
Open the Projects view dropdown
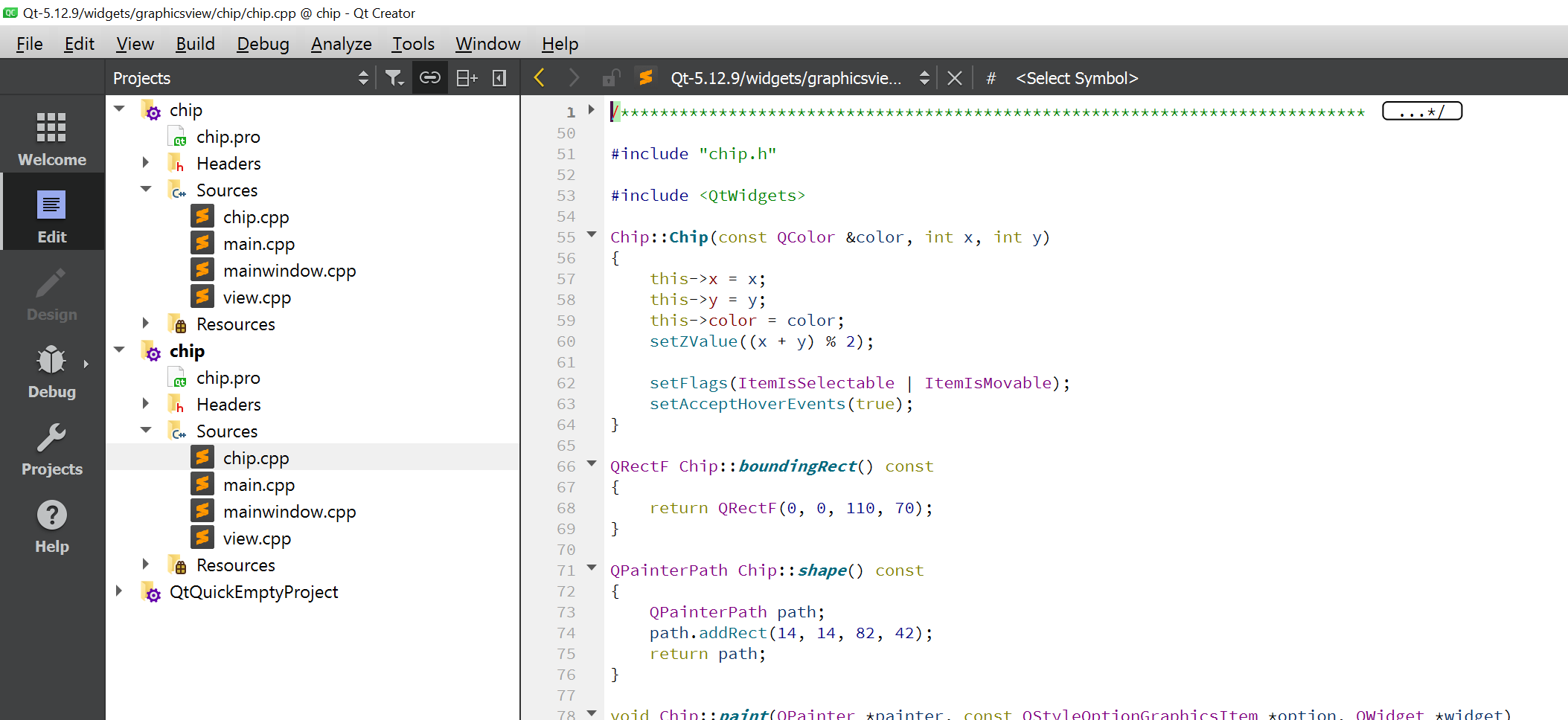(x=362, y=78)
